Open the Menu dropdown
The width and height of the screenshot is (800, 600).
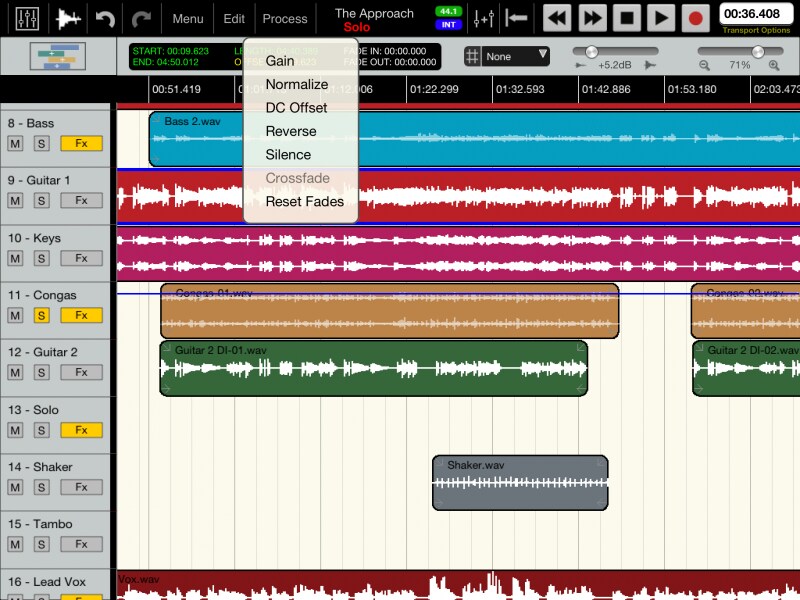(x=188, y=19)
